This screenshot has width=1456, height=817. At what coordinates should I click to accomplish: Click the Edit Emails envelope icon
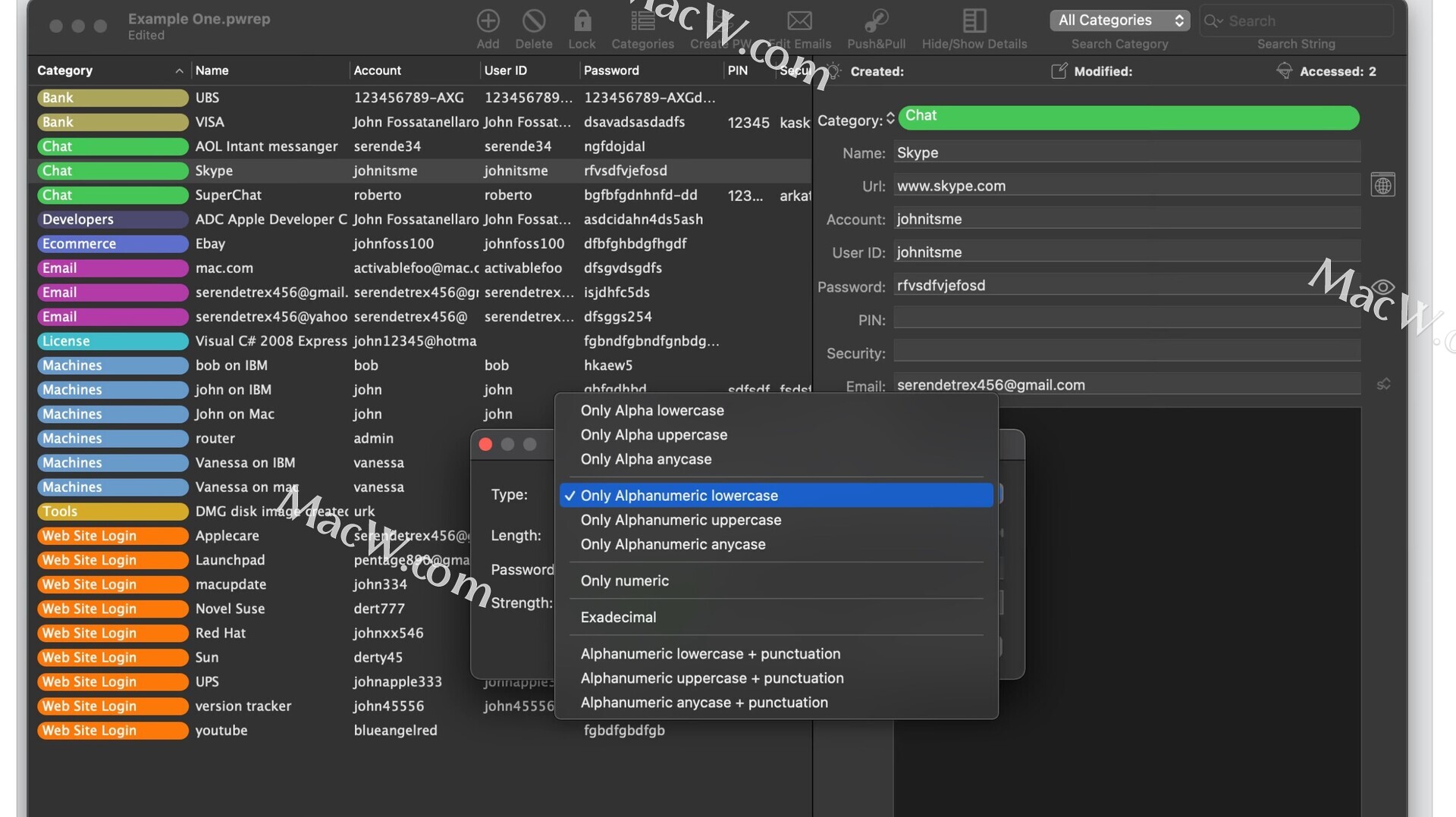[799, 20]
